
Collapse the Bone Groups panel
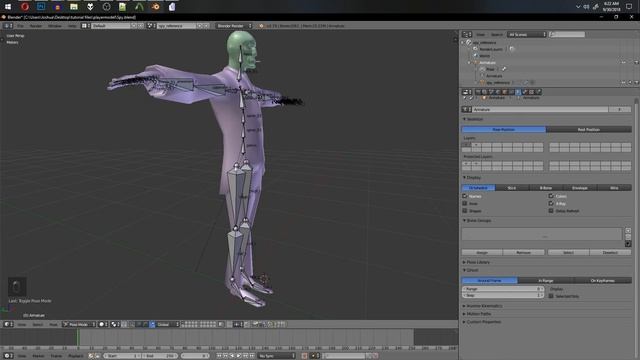pos(477,220)
